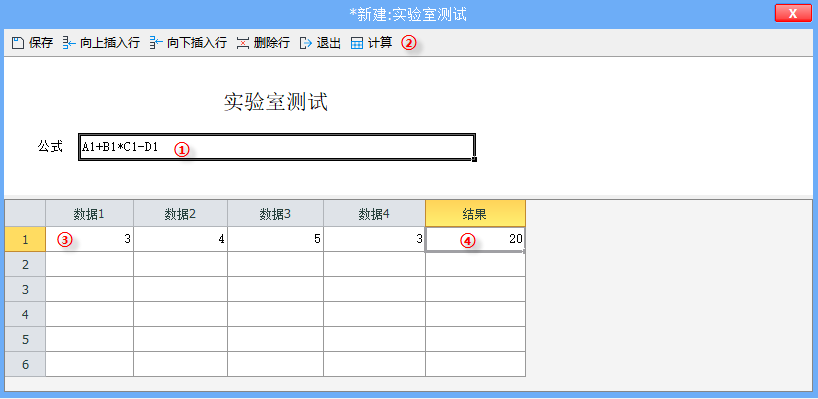The height and width of the screenshot is (399, 818).
Task: Click the 向下插入行 toolbar label
Action: click(197, 43)
